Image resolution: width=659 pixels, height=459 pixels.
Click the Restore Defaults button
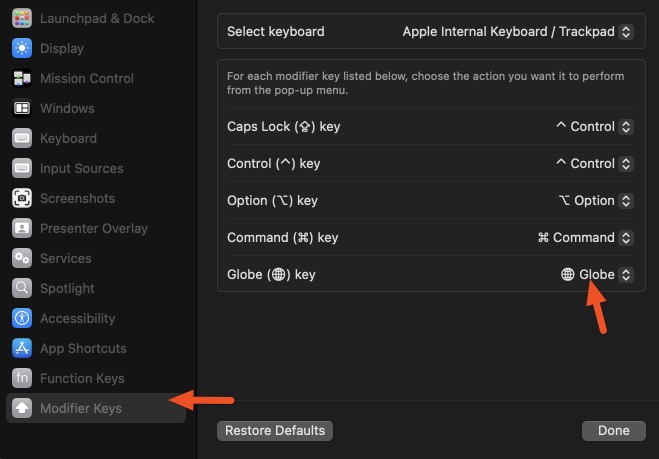275,430
